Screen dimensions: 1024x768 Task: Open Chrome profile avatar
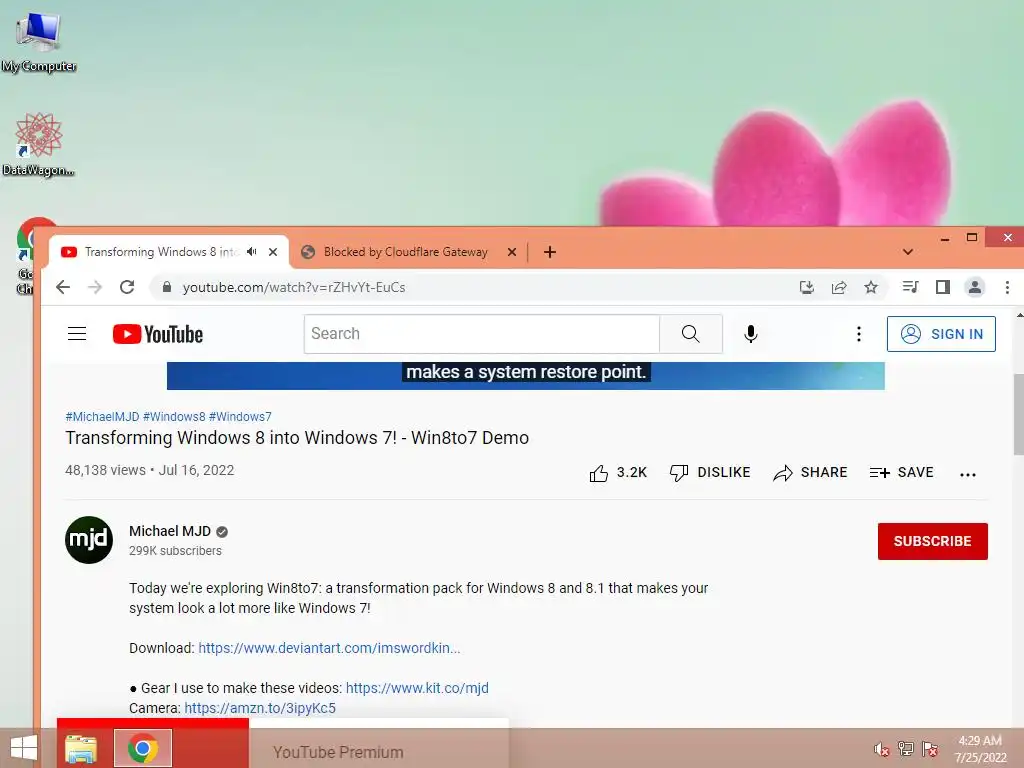[974, 287]
